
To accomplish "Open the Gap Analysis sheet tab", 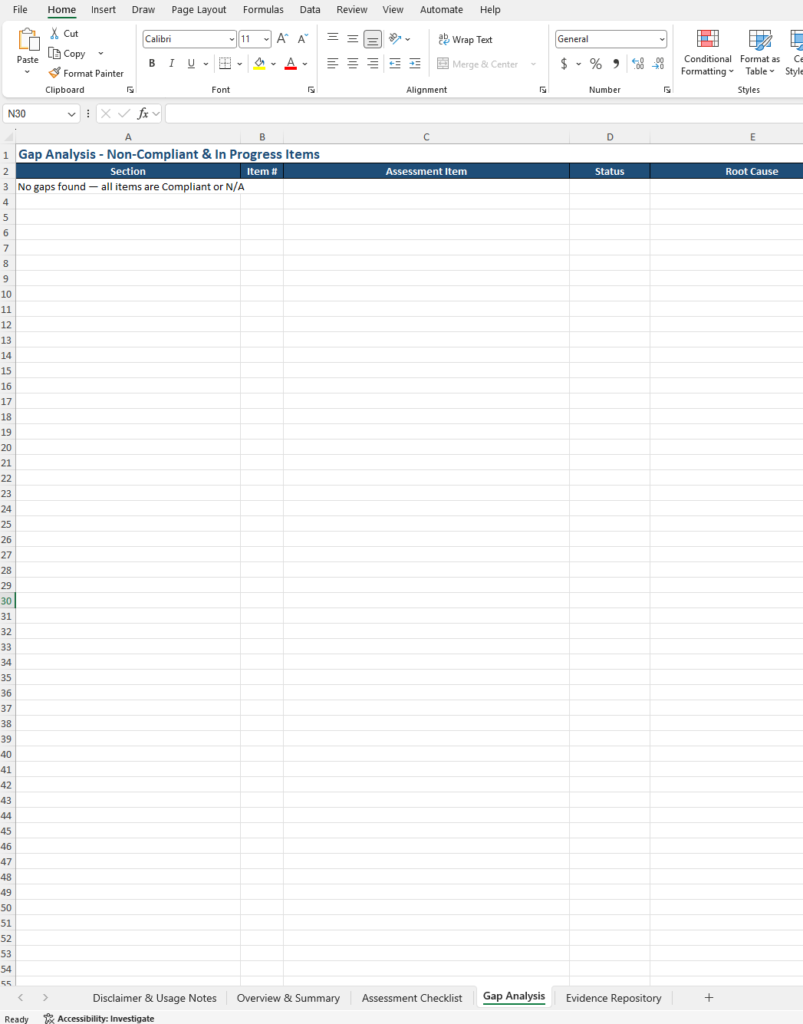I will [x=513, y=997].
